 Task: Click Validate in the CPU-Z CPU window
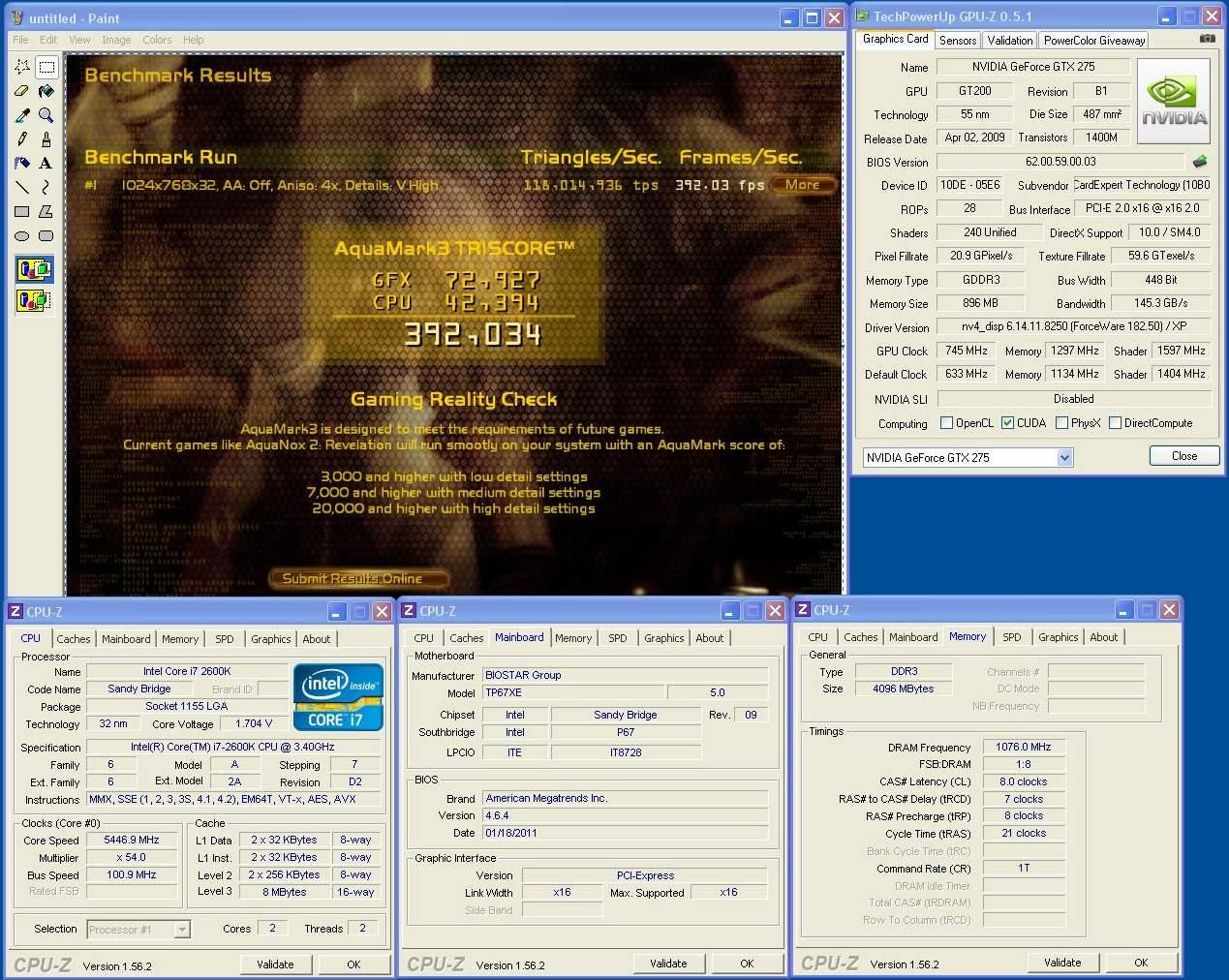pyautogui.click(x=275, y=965)
